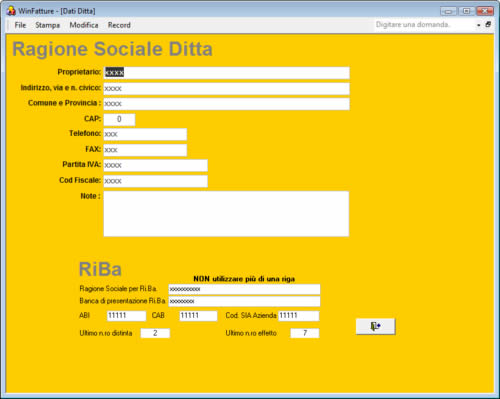
Task: Click the Cod Fiscale field
Action: 155,181
